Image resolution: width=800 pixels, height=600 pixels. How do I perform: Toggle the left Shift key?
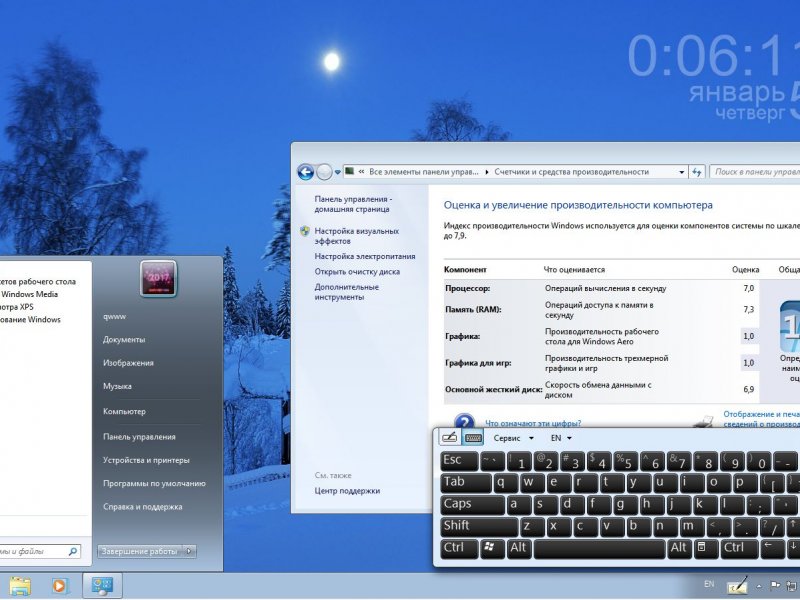[x=479, y=527]
